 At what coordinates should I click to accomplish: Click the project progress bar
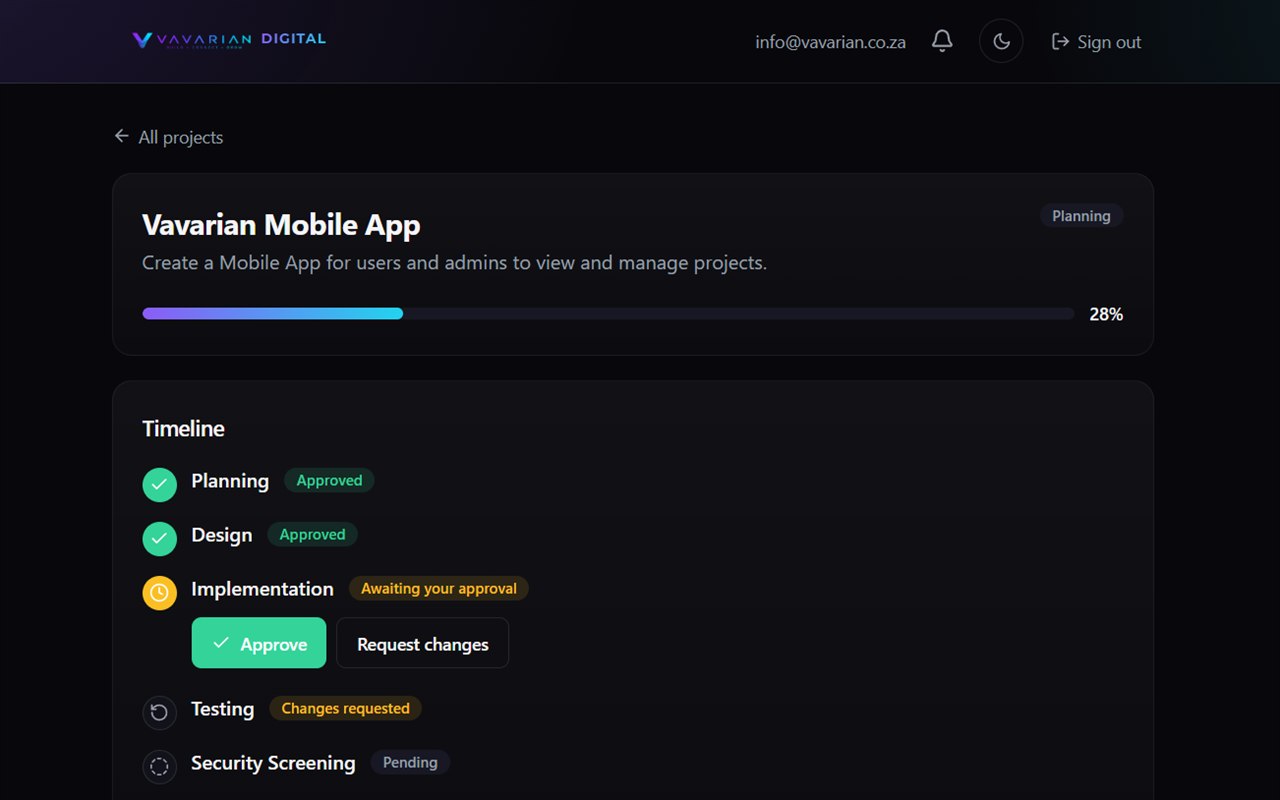coord(608,314)
